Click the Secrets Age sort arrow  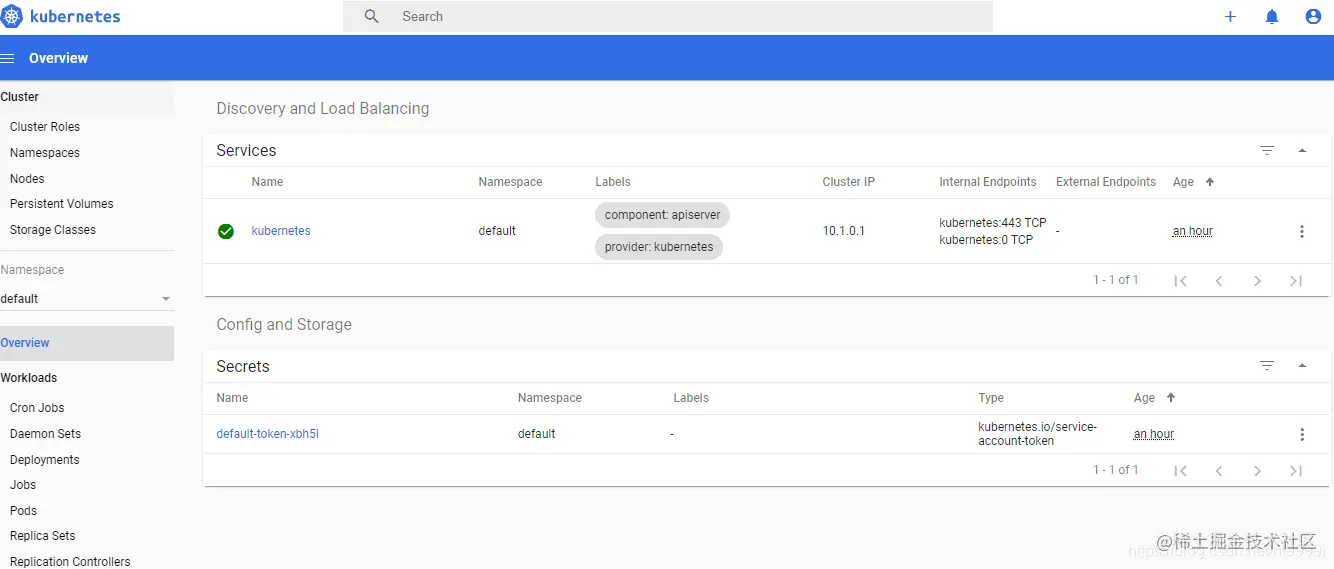pyautogui.click(x=1171, y=398)
